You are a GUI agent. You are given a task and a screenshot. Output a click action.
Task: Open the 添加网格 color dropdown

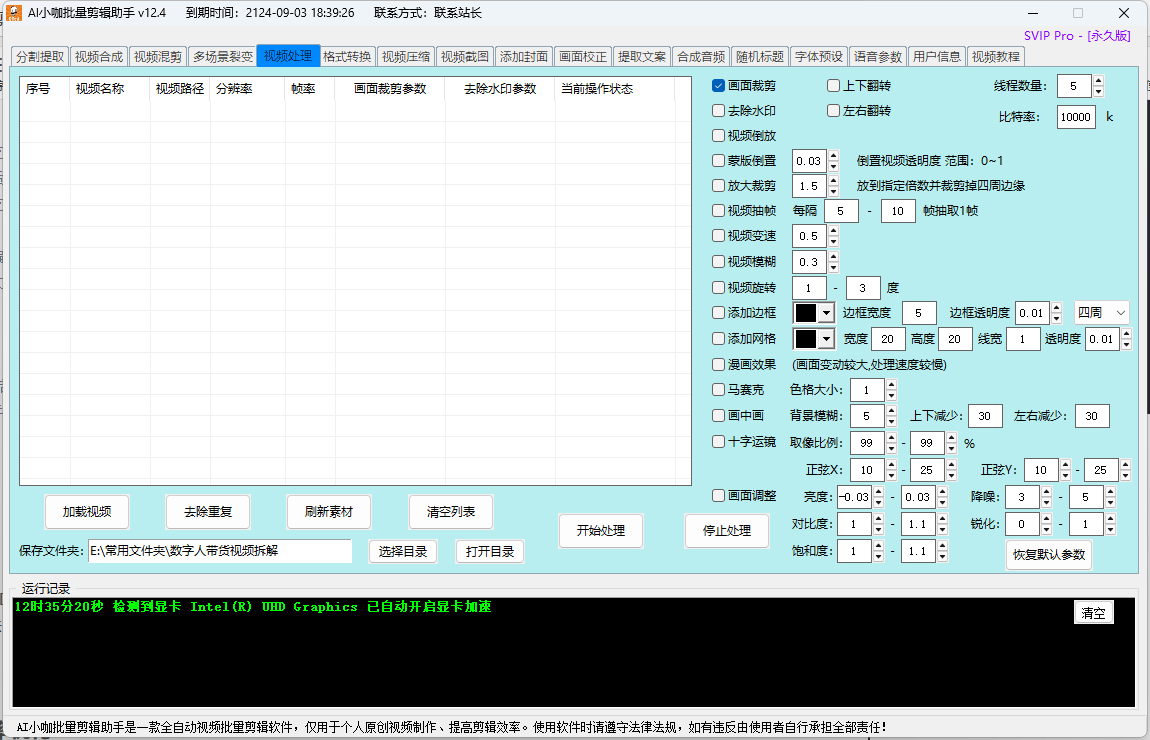[827, 339]
